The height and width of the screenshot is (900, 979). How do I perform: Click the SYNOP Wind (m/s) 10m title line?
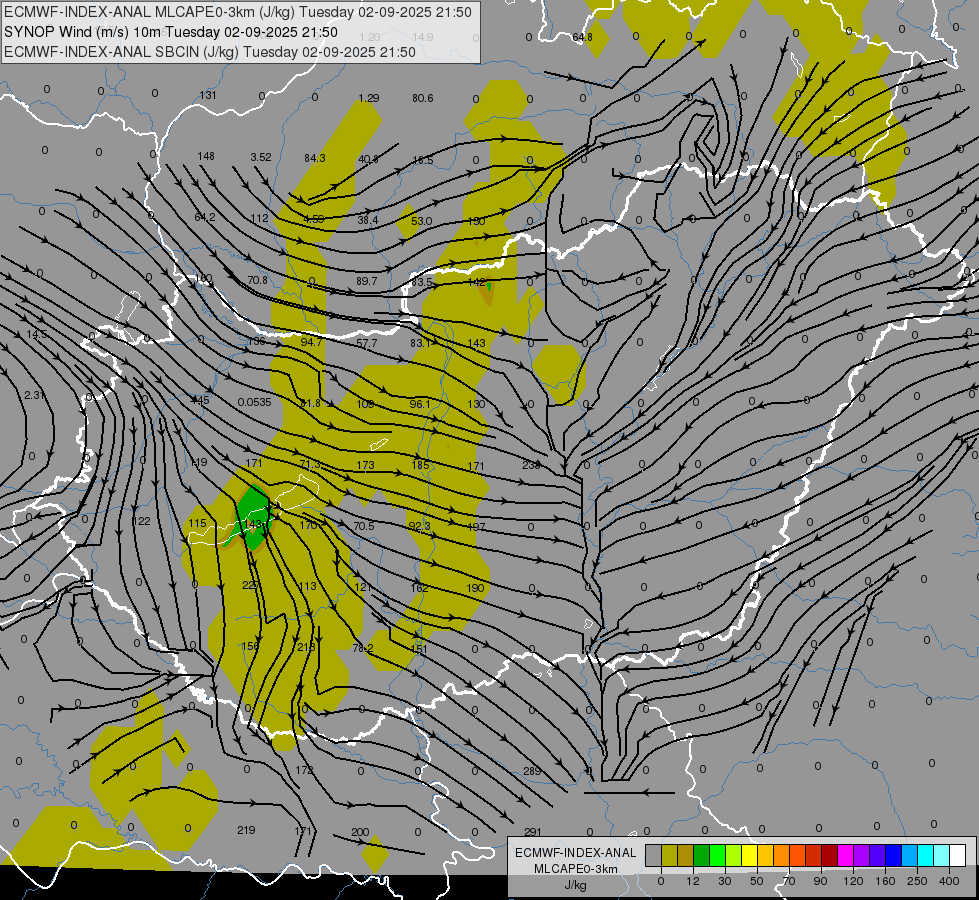click(x=171, y=32)
